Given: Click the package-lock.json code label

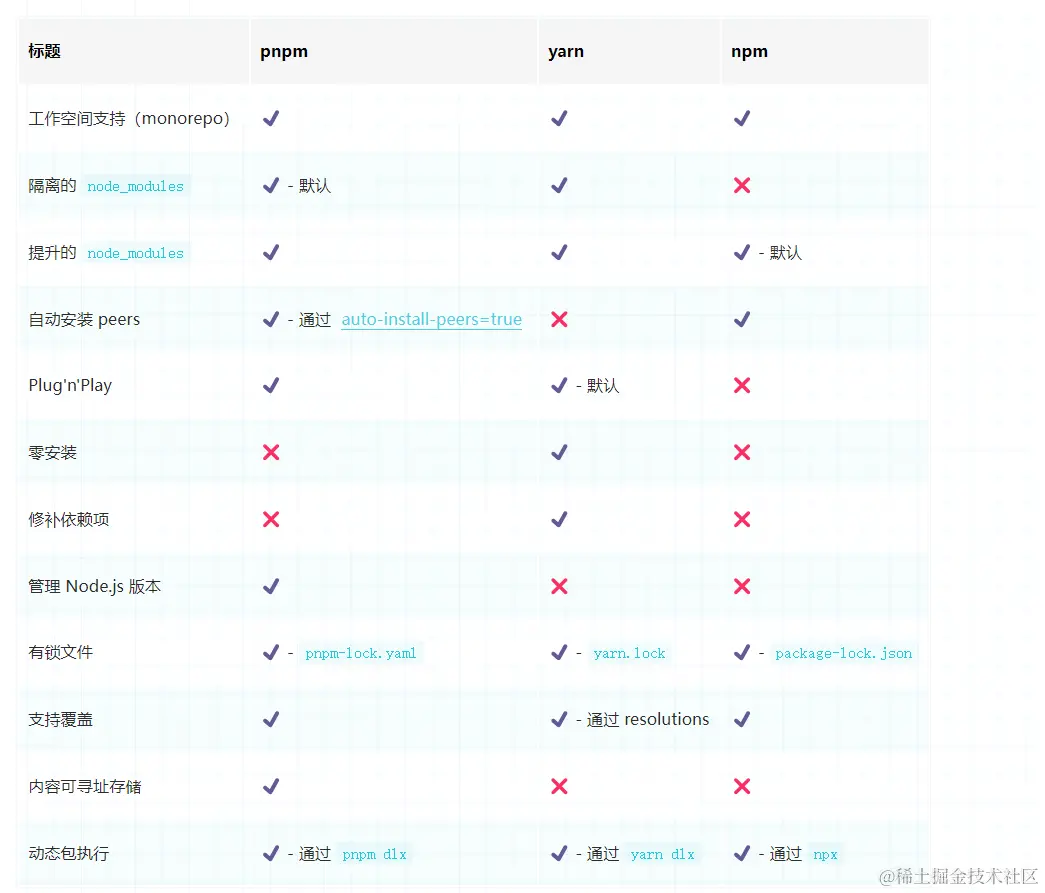Looking at the screenshot, I should 843,653.
